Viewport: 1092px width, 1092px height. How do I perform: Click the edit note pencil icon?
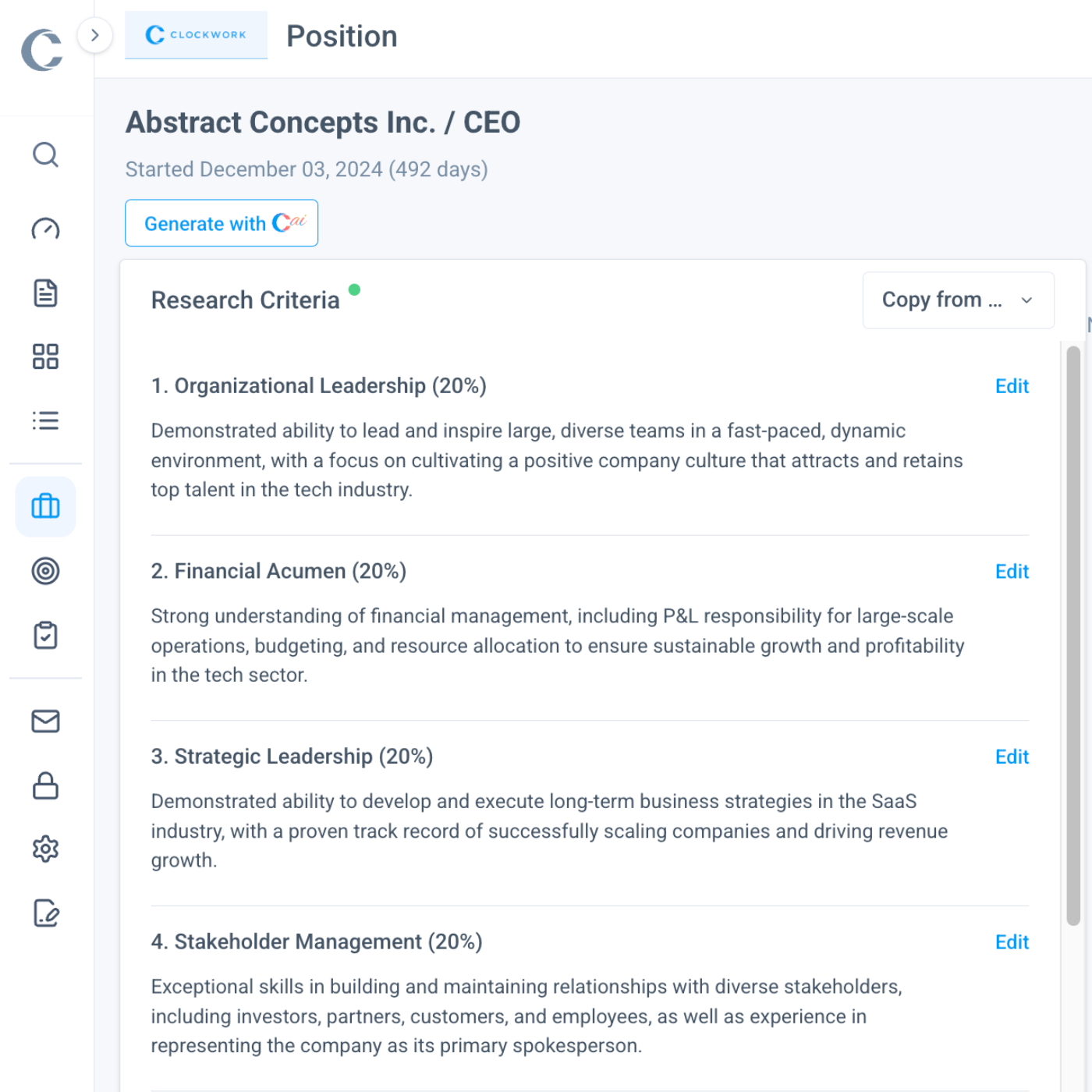coord(45,913)
